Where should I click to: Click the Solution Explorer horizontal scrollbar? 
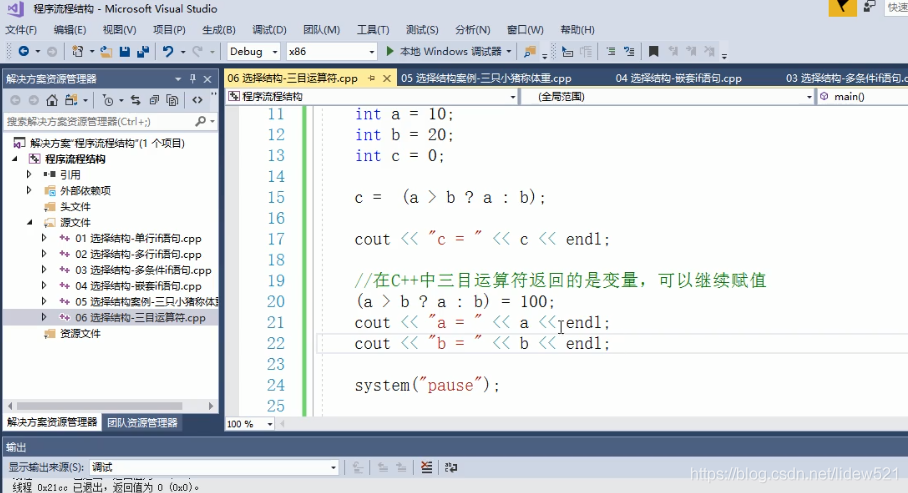[100, 406]
